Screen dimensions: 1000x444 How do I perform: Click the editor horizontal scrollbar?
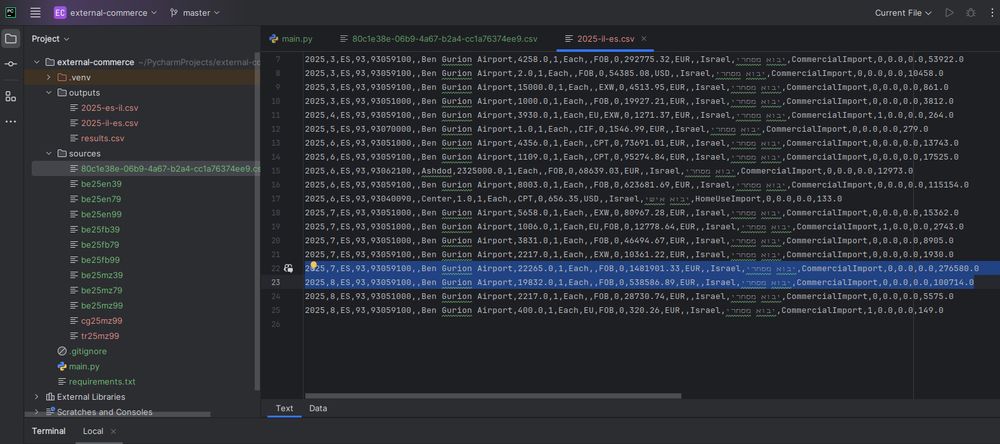(x=492, y=396)
